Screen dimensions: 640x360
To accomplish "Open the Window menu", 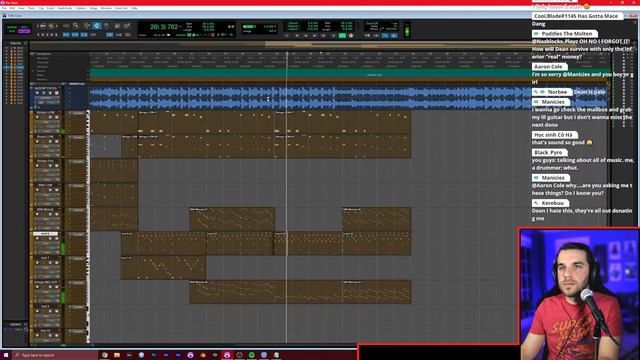I will coord(106,8).
